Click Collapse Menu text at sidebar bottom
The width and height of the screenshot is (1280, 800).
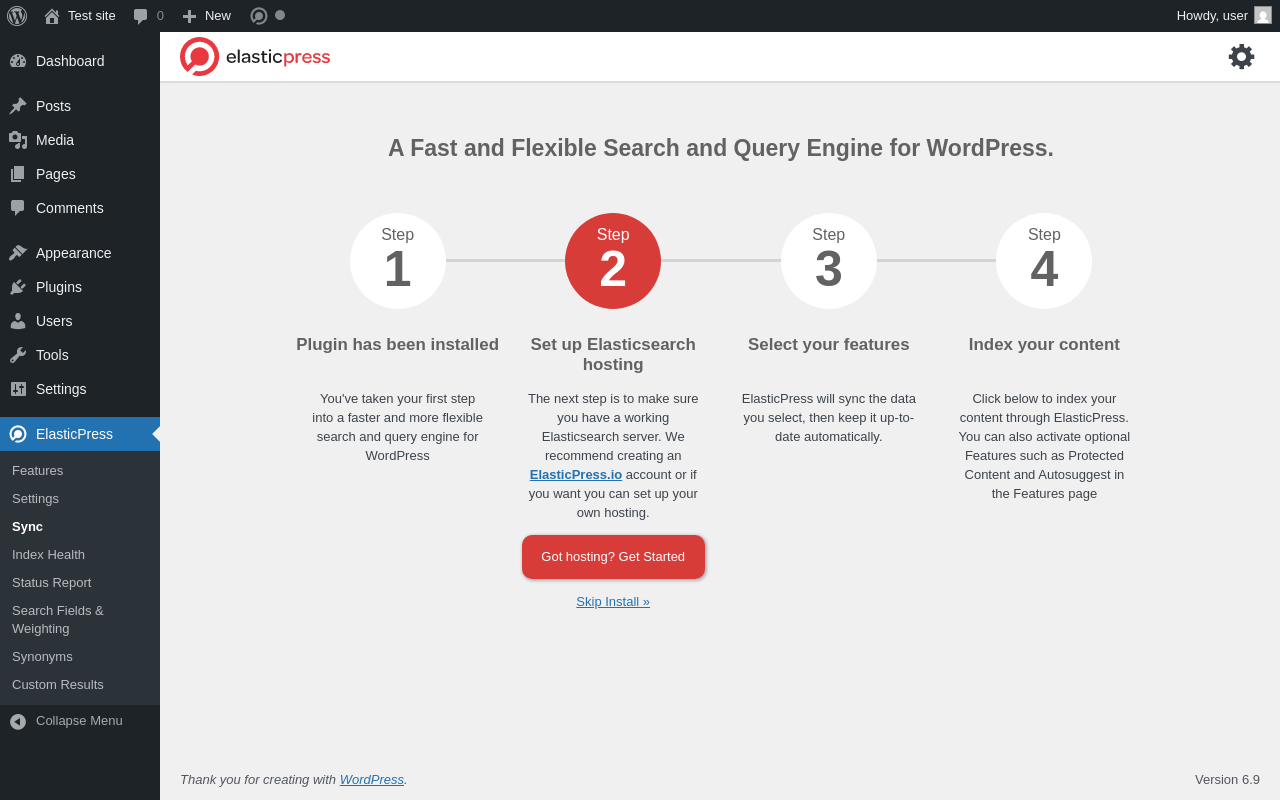coord(79,721)
